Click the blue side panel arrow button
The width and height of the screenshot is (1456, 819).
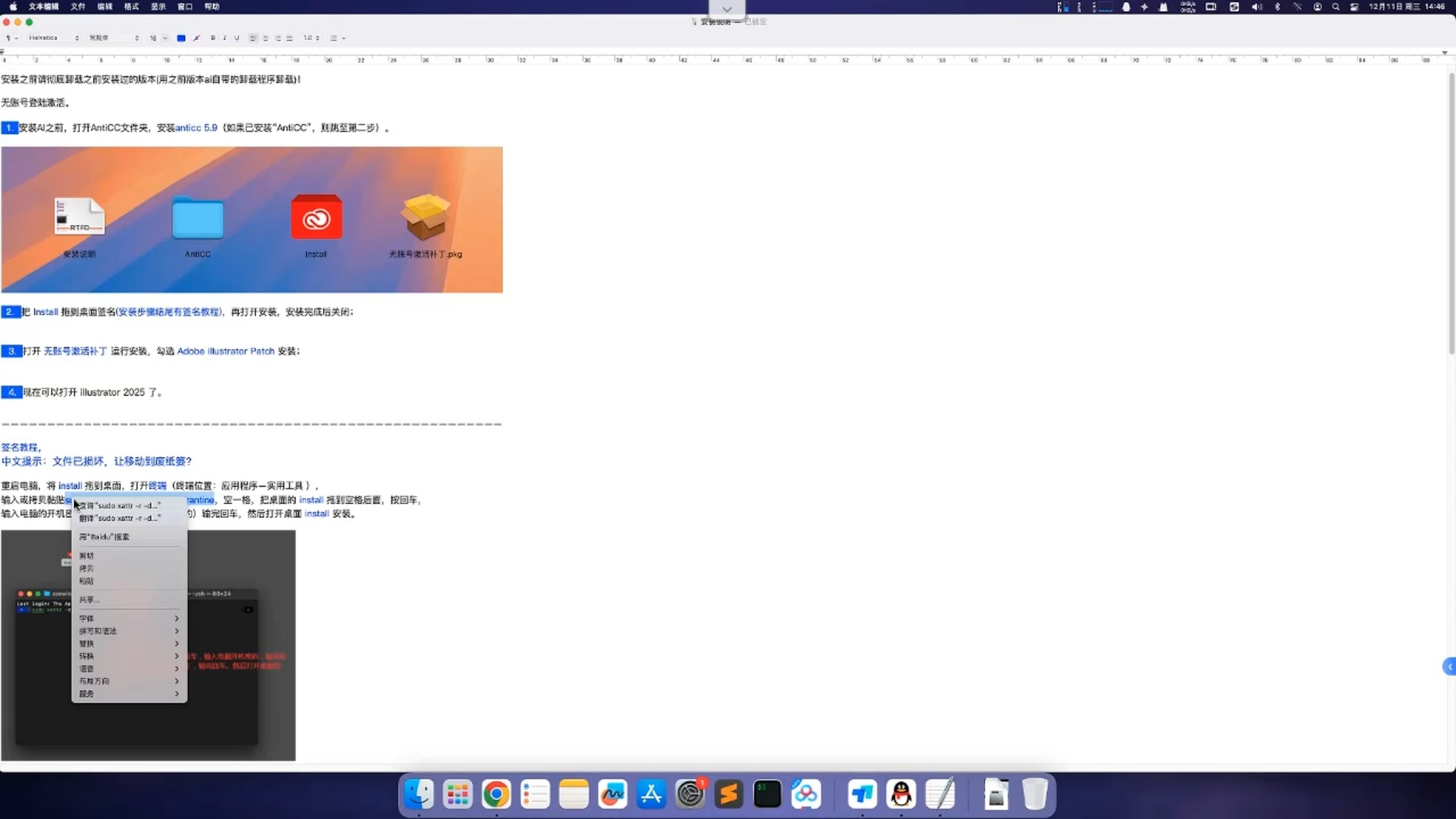click(1449, 667)
